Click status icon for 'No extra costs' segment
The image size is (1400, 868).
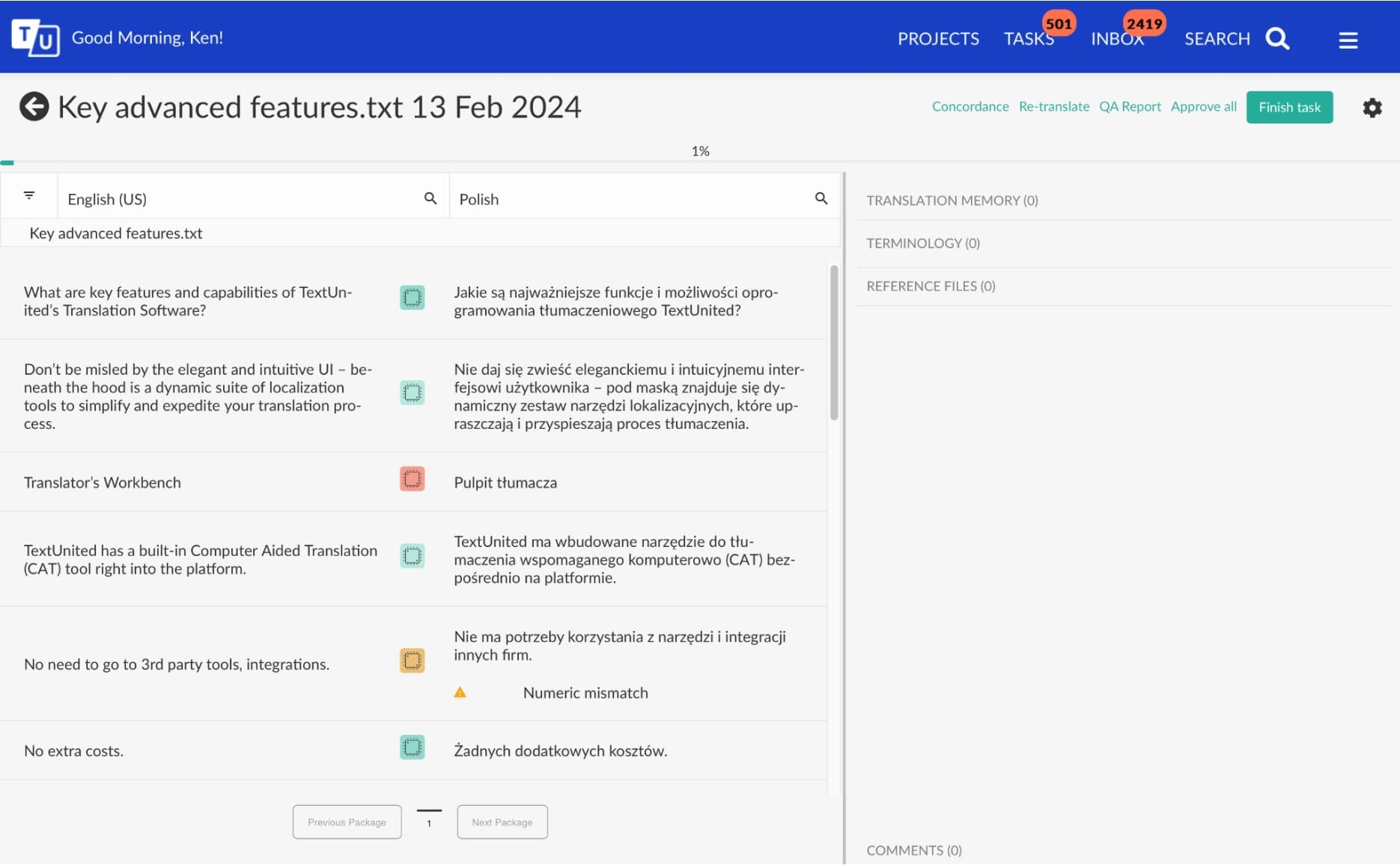[x=413, y=747]
